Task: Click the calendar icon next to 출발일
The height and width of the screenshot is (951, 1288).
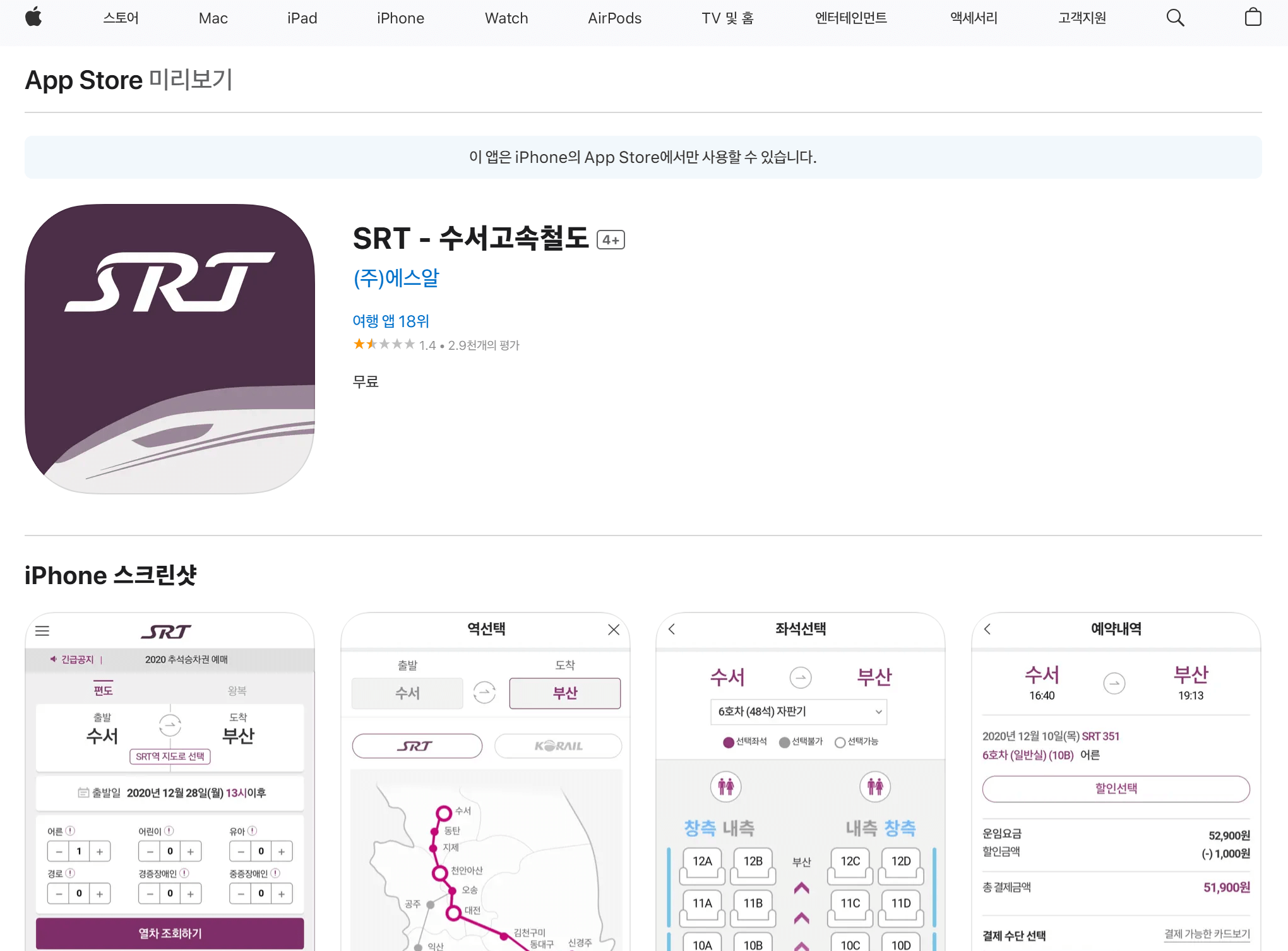Action: (x=83, y=793)
